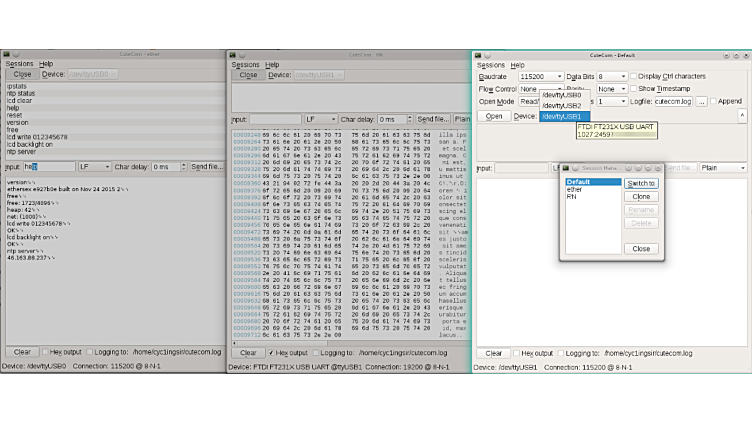Image resolution: width=752 pixels, height=423 pixels.
Task: Open the Plain output format dropdown
Action: [x=722, y=168]
